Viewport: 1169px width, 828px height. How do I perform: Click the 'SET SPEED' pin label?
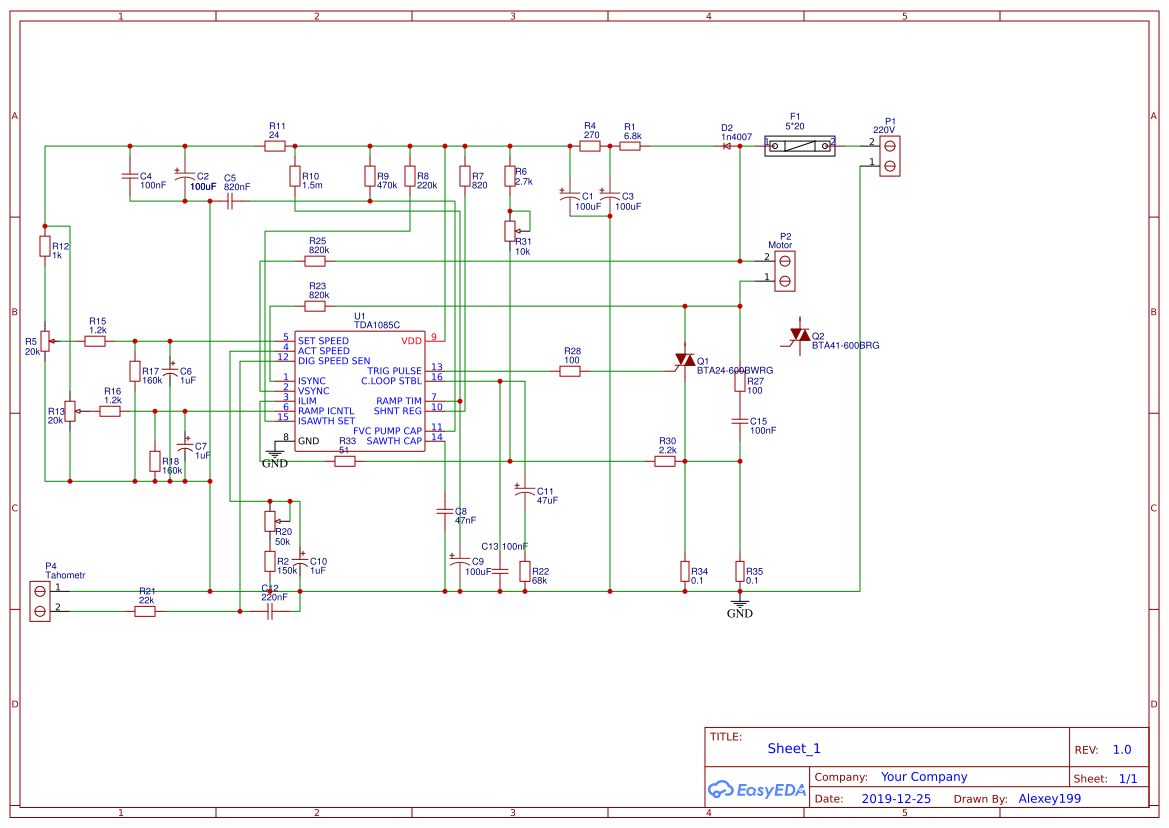(324, 341)
